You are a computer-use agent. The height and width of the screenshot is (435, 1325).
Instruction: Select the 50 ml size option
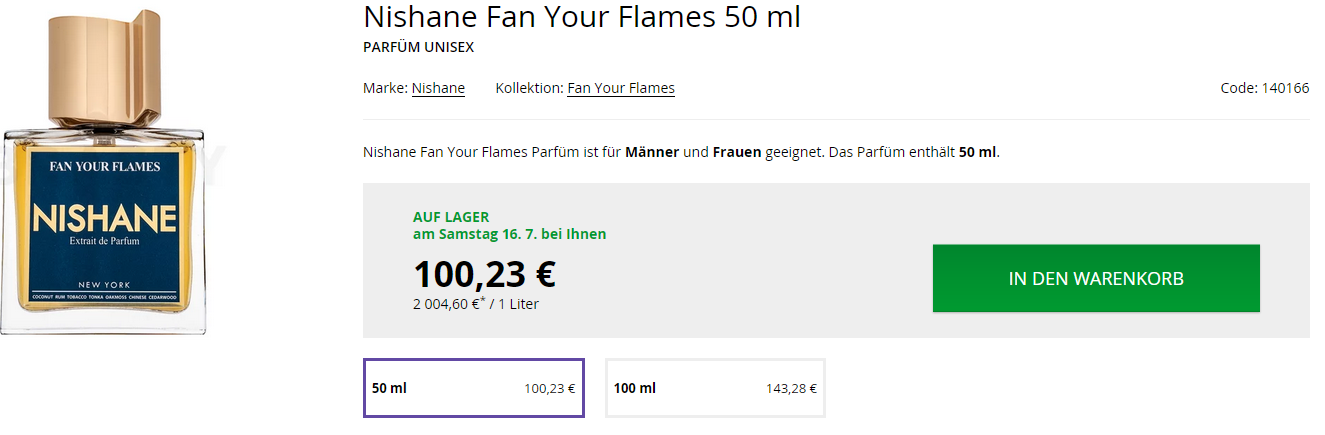(x=473, y=388)
